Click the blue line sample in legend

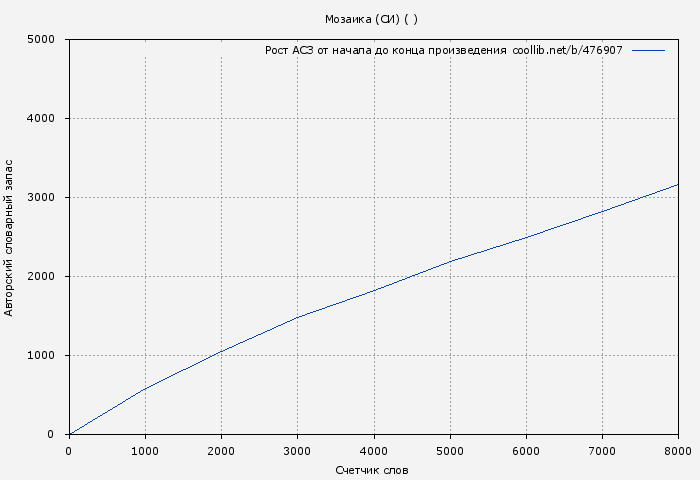648,50
